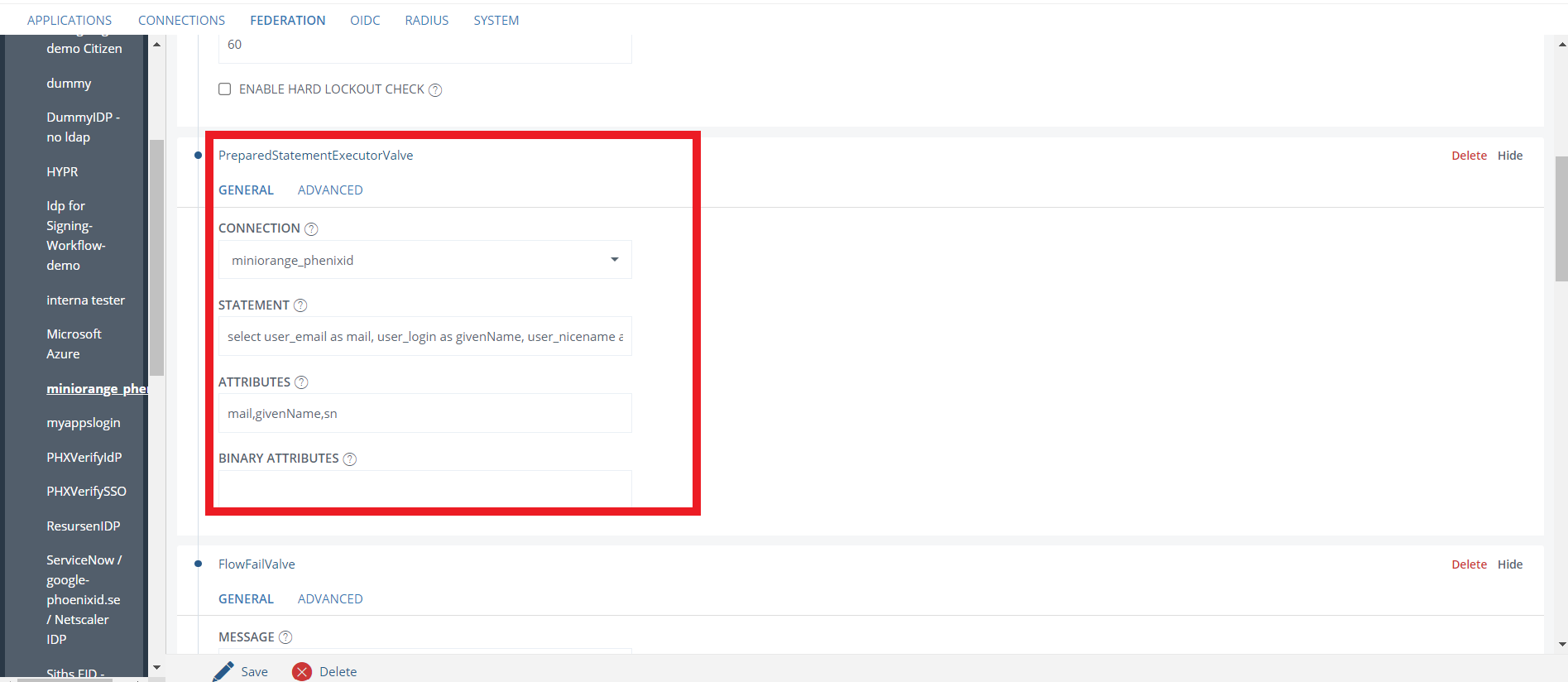Click the sidebar vertical scrollbar thumb
Screen dimensions: 1568x682
click(156, 257)
